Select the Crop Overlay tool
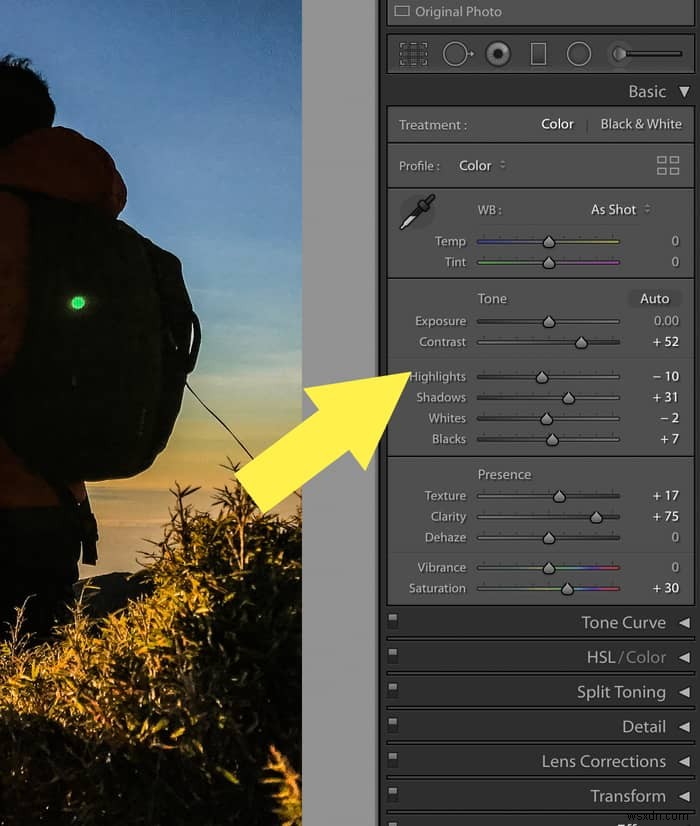This screenshot has width=700, height=826. (413, 54)
